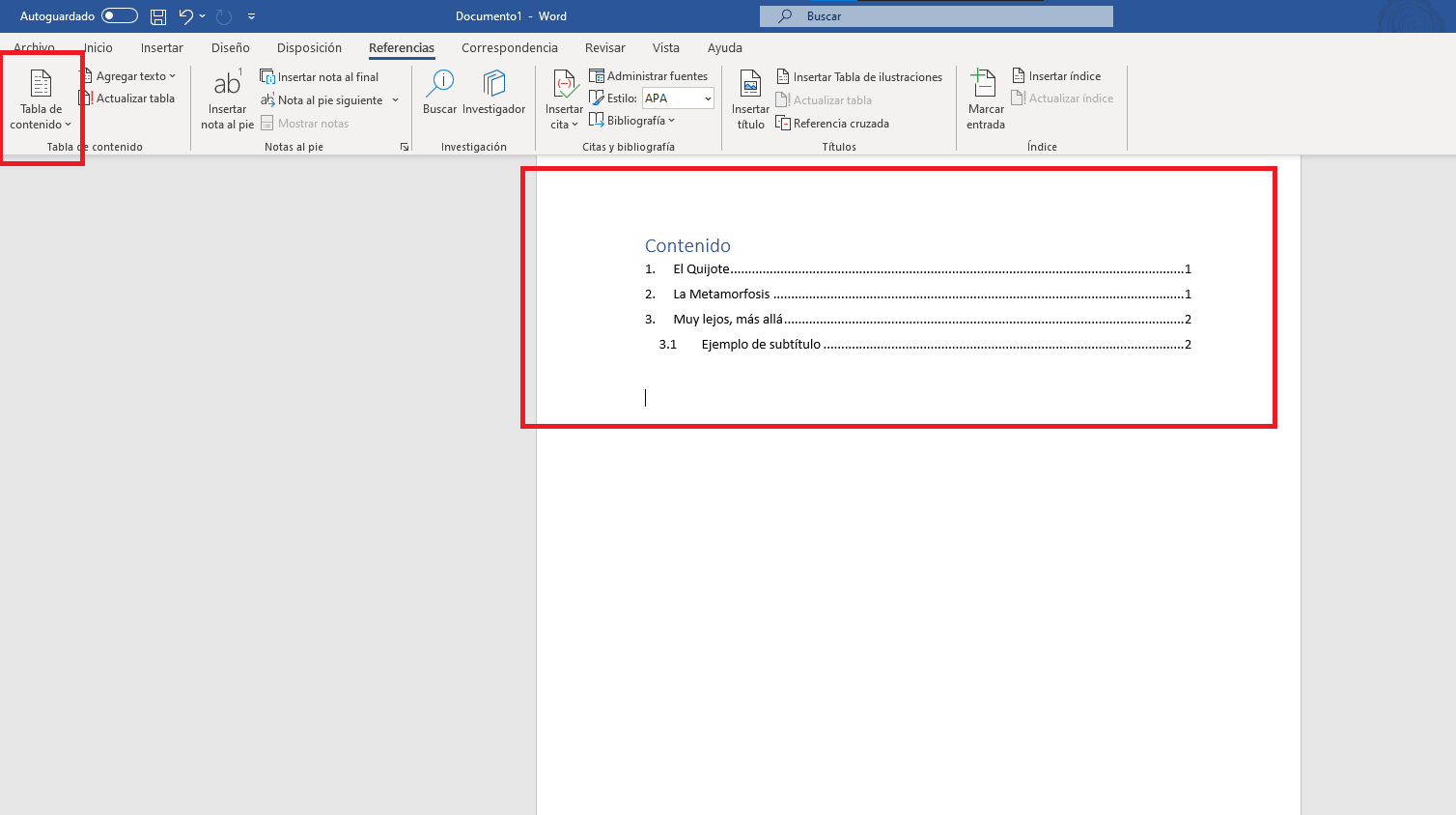The width and height of the screenshot is (1456, 815).
Task: Open the Correspondencia tab
Action: coord(510,47)
